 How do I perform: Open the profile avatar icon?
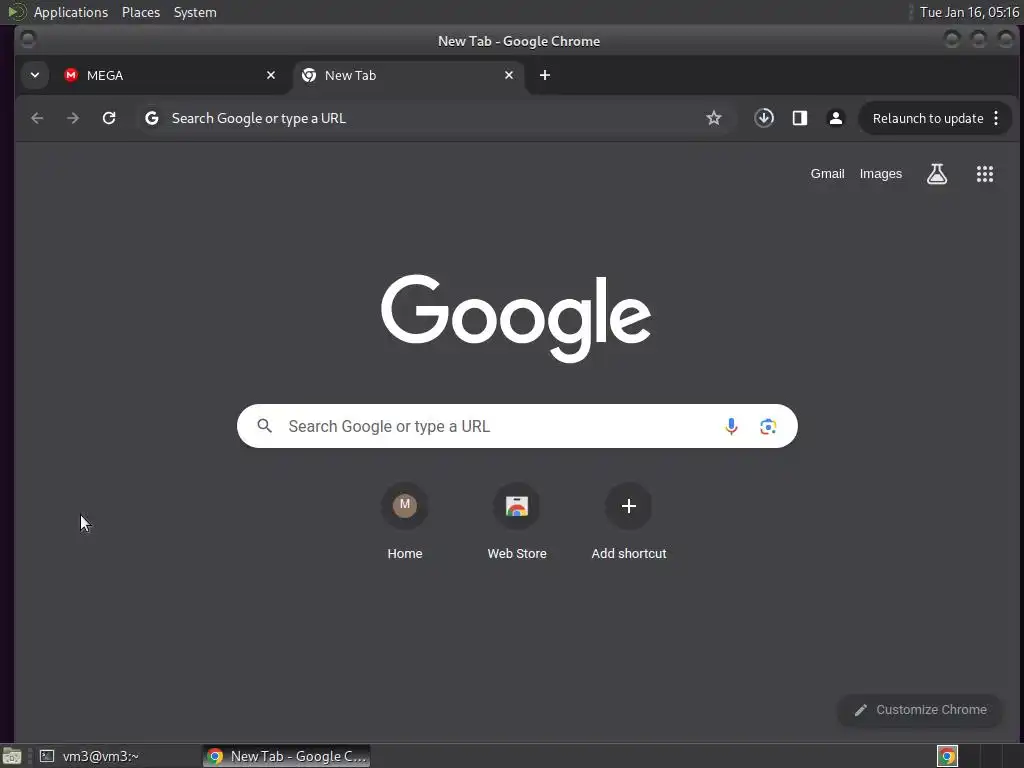835,118
